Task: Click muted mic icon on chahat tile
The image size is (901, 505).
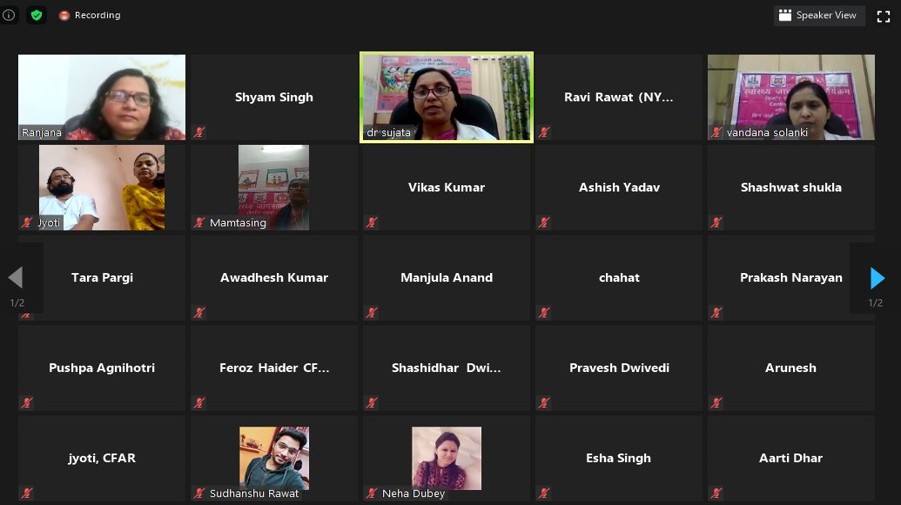Action: pos(544,313)
